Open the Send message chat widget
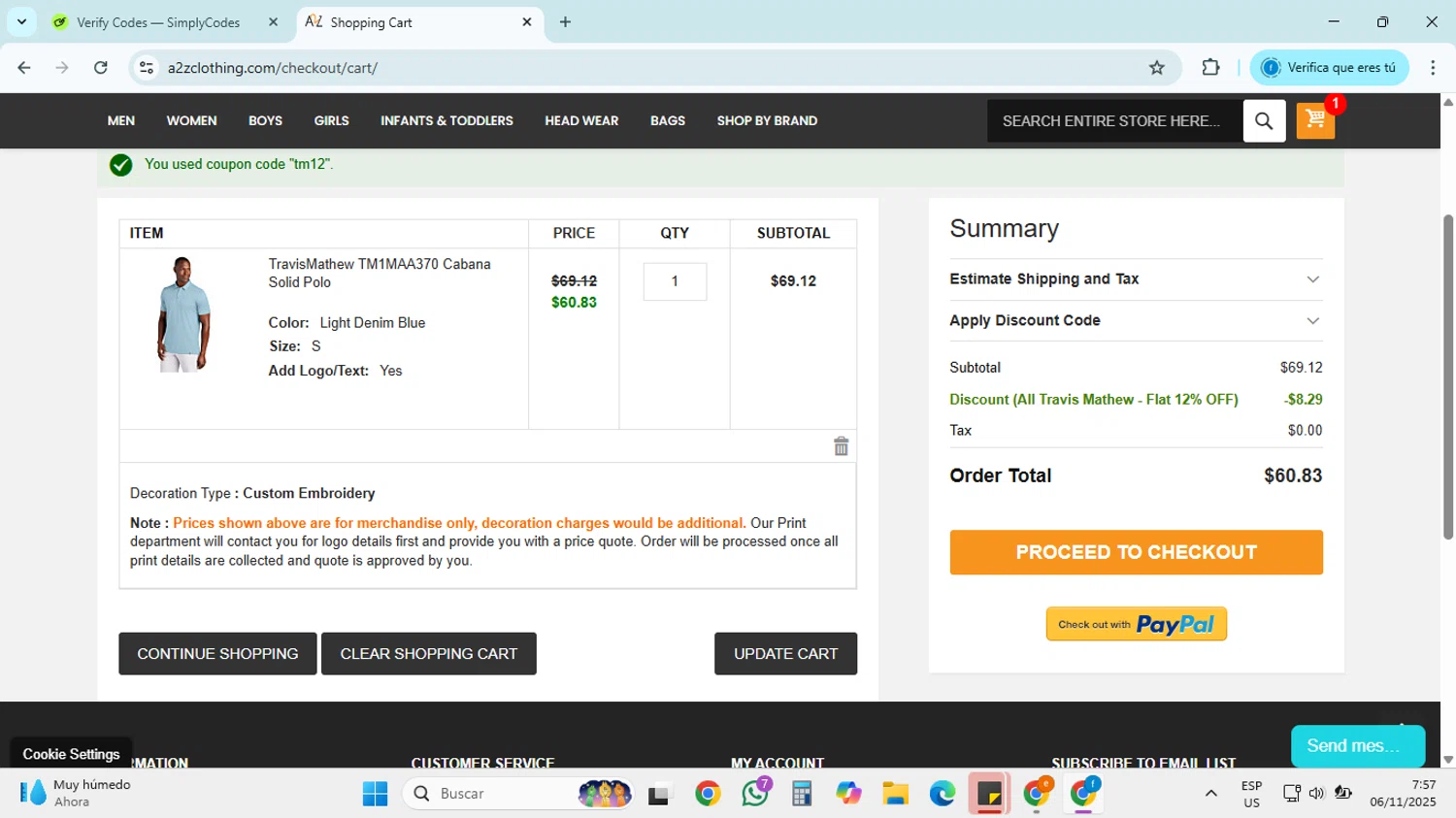 click(x=1357, y=746)
